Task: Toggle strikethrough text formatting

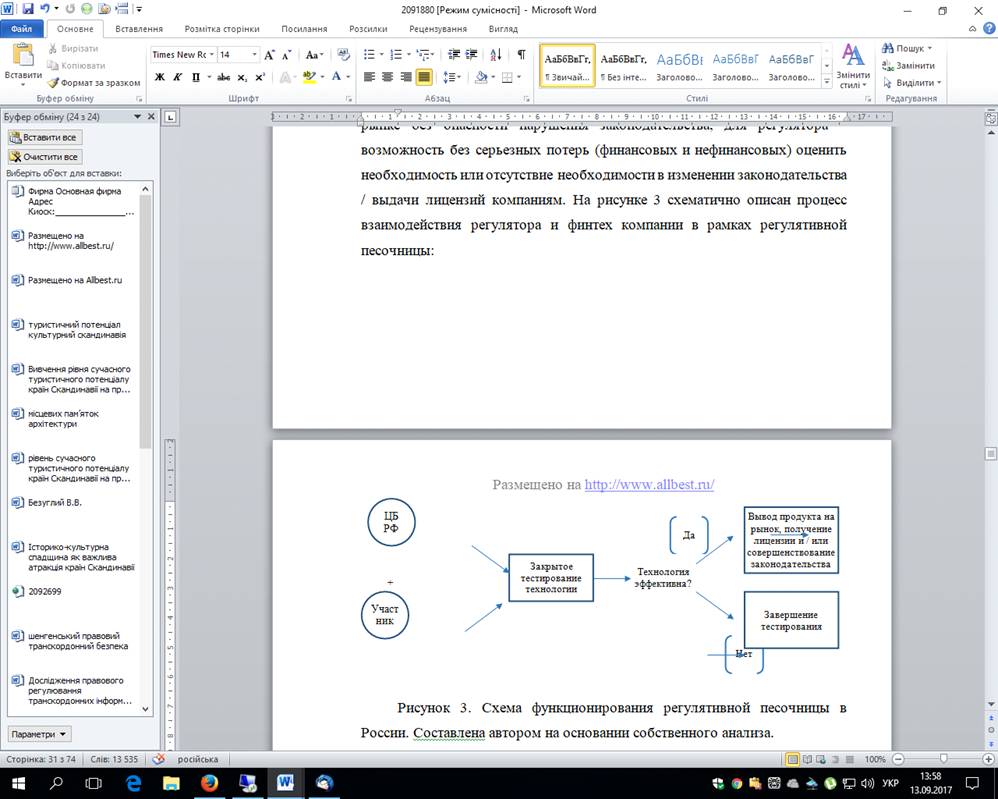Action: [x=223, y=77]
